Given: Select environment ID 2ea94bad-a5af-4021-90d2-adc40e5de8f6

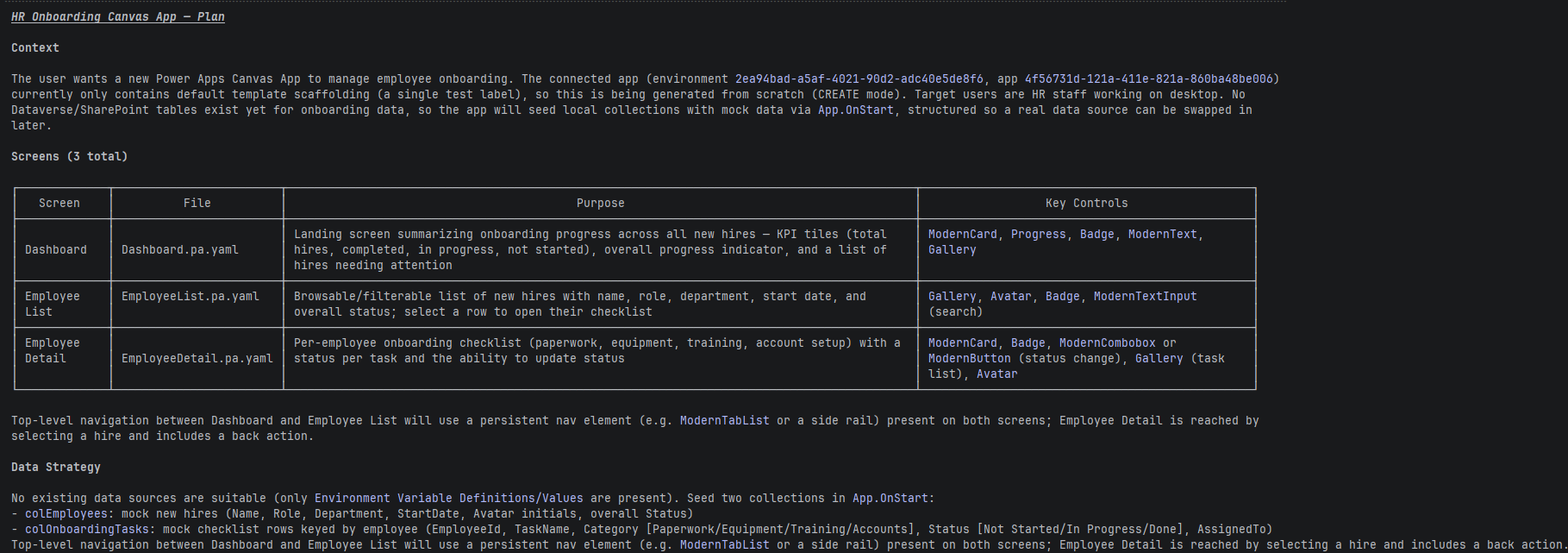Looking at the screenshot, I should [859, 79].
